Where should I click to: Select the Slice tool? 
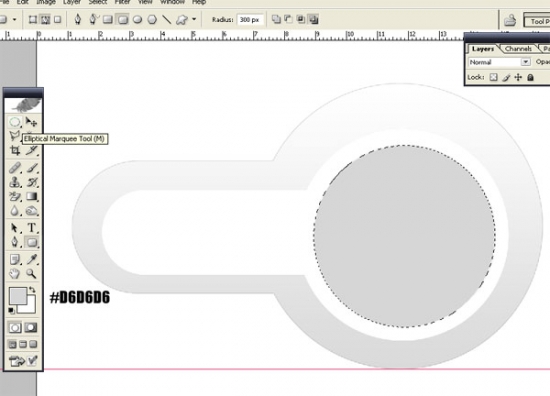pos(31,150)
